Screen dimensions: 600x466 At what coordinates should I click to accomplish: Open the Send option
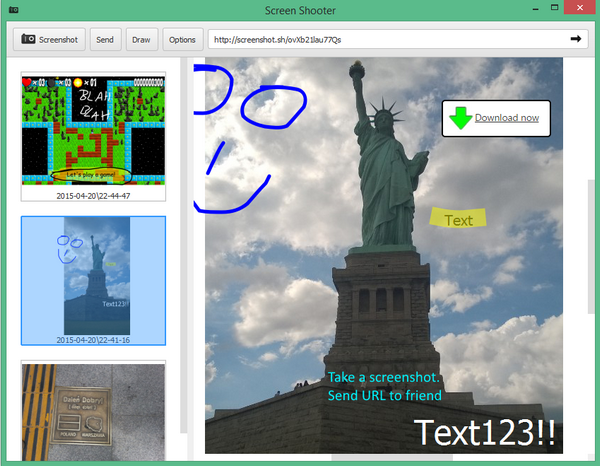point(105,39)
